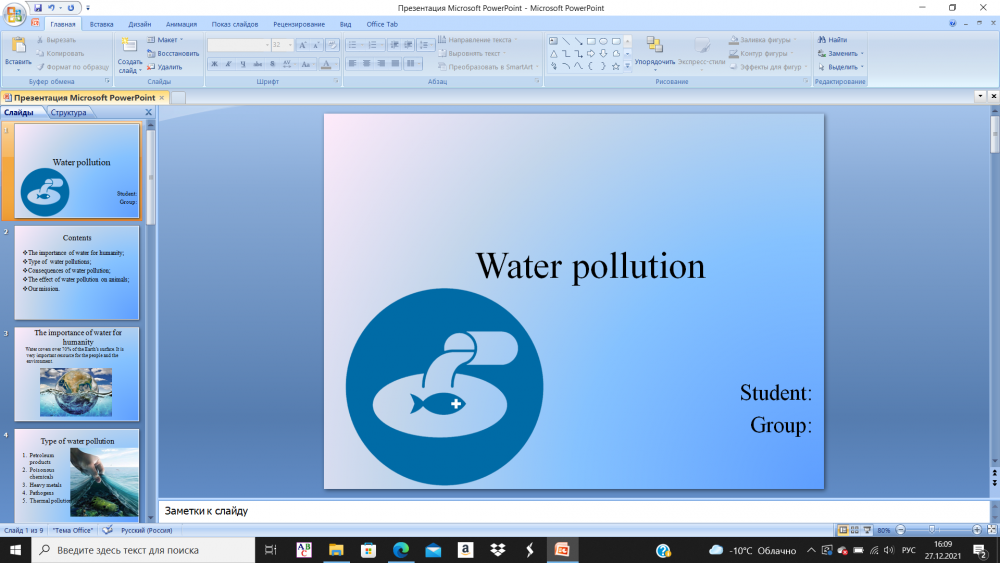Image resolution: width=1000 pixels, height=563 pixels.
Task: Switch to slide sorter view
Action: pyautogui.click(x=855, y=530)
